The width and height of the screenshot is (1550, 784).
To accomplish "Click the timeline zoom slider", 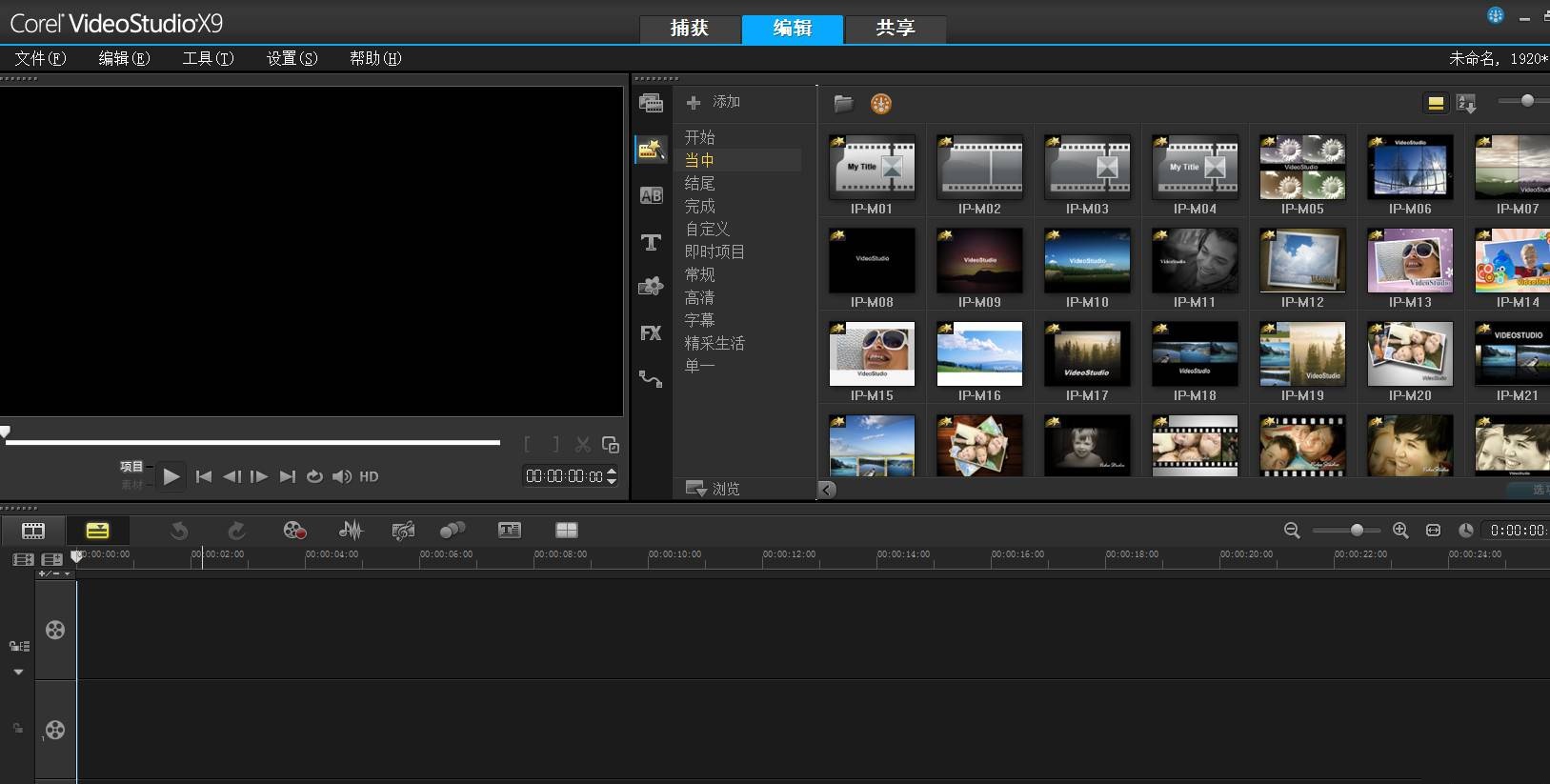I will 1357,530.
